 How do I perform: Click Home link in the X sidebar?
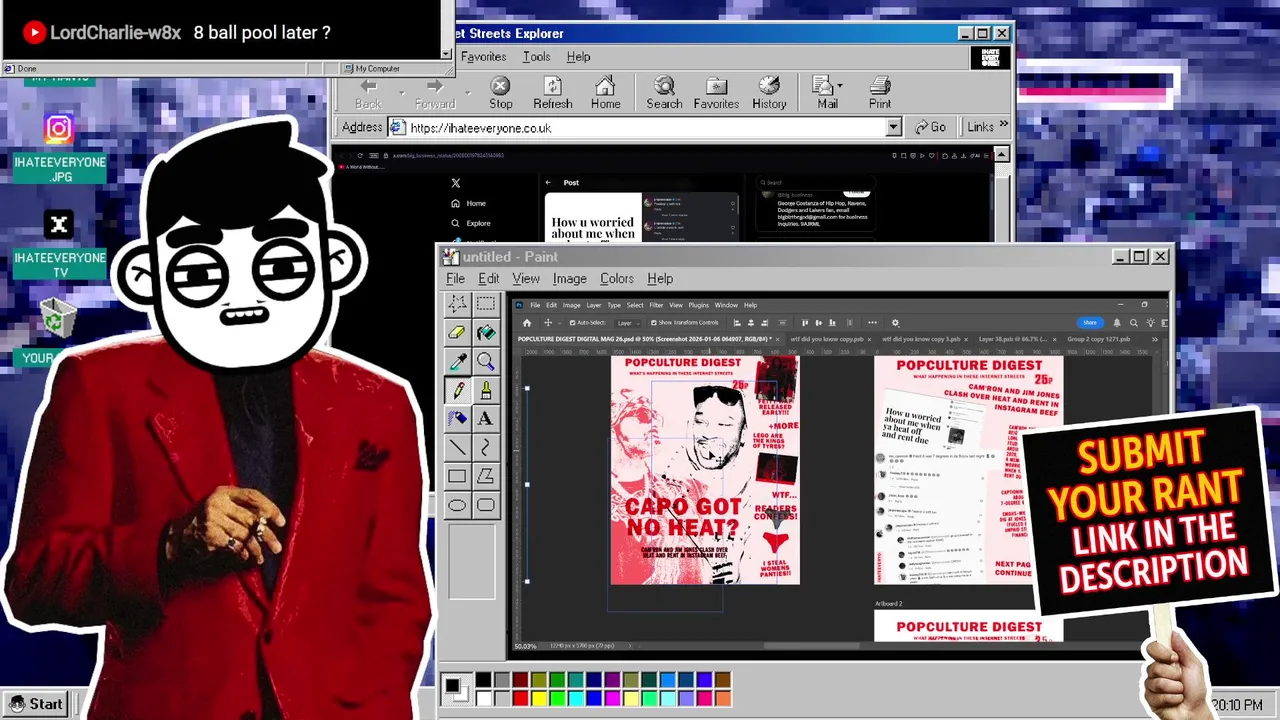[x=469, y=203]
